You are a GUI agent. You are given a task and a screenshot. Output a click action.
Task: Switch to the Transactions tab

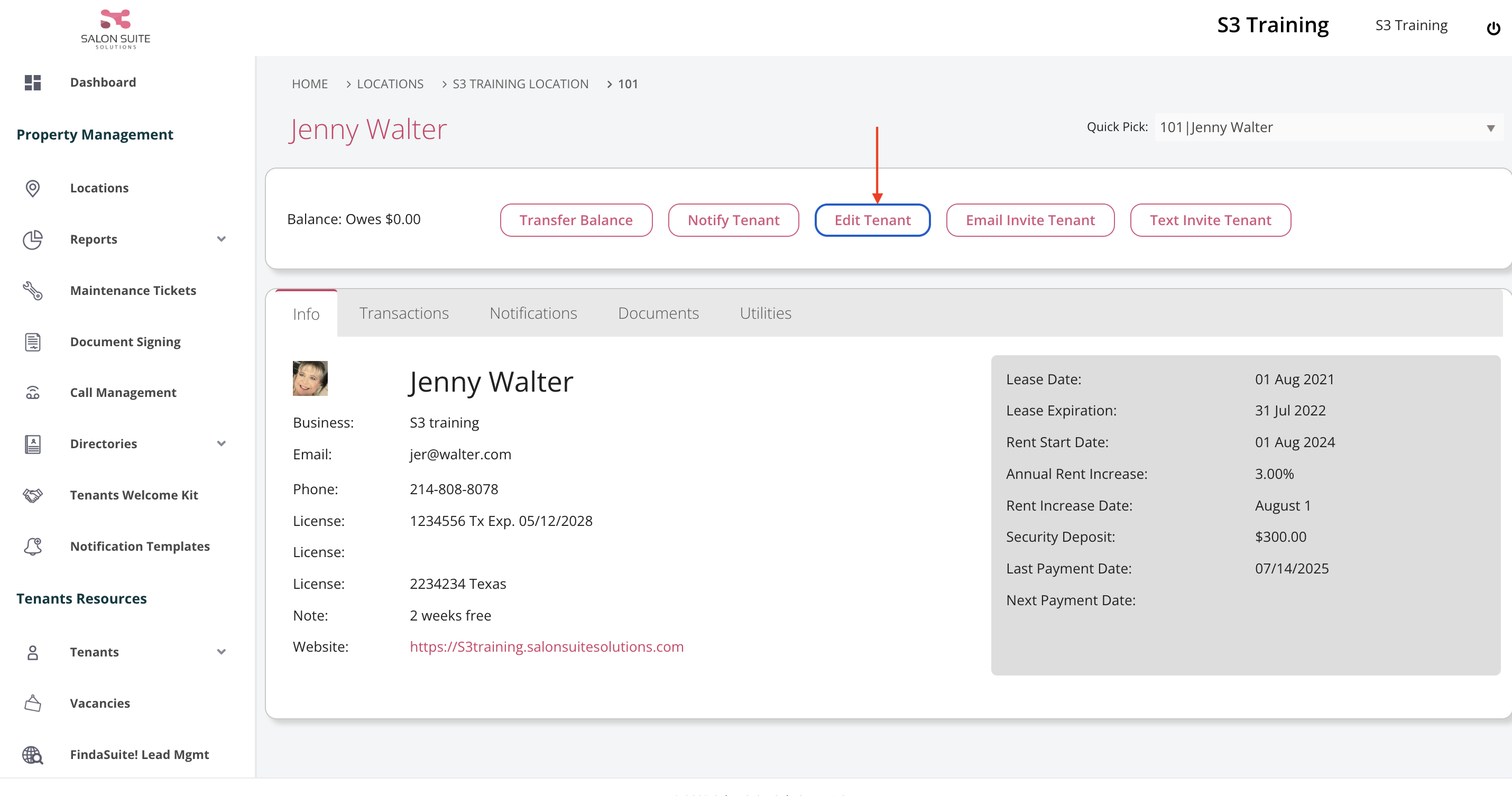coord(404,313)
